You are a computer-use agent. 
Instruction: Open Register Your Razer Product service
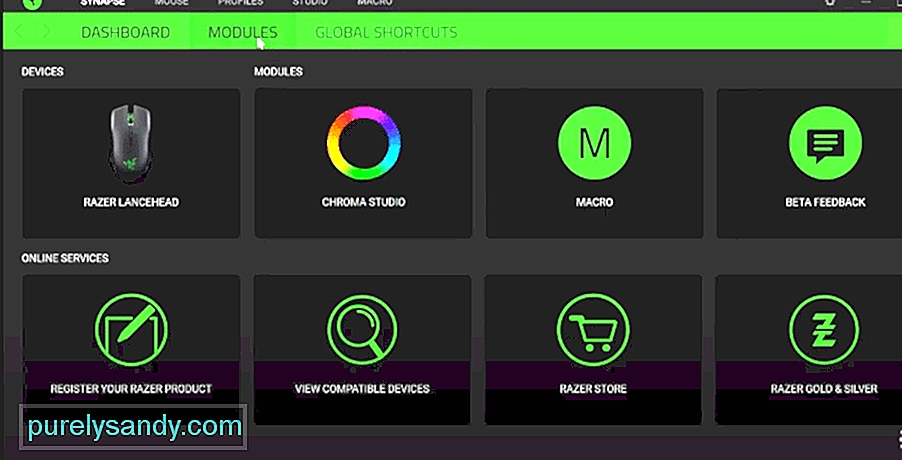[x=131, y=350]
